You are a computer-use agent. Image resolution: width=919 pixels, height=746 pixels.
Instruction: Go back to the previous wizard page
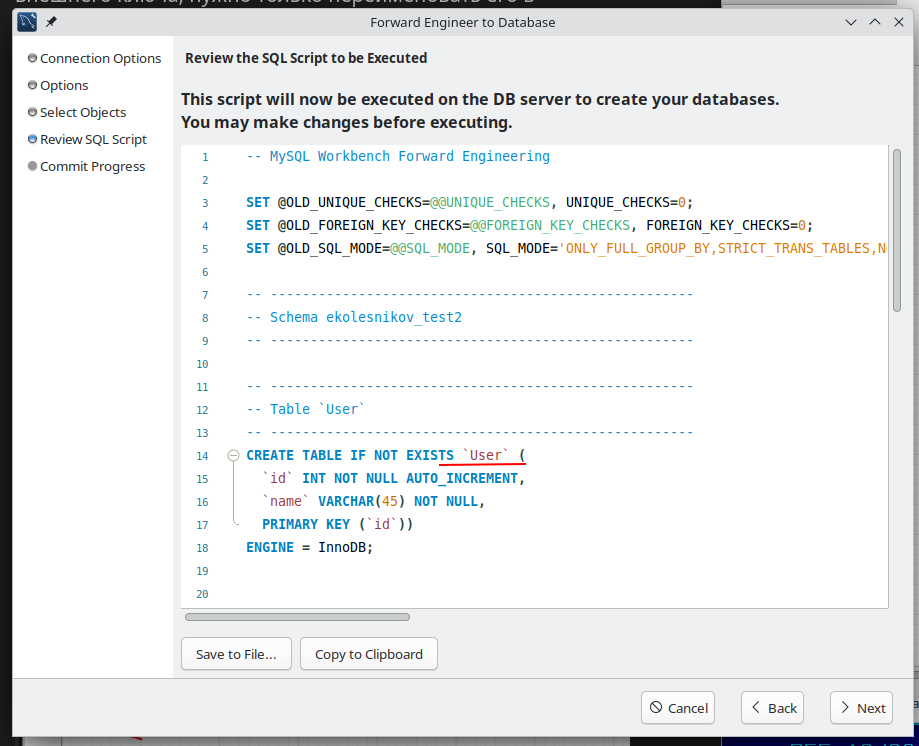772,708
